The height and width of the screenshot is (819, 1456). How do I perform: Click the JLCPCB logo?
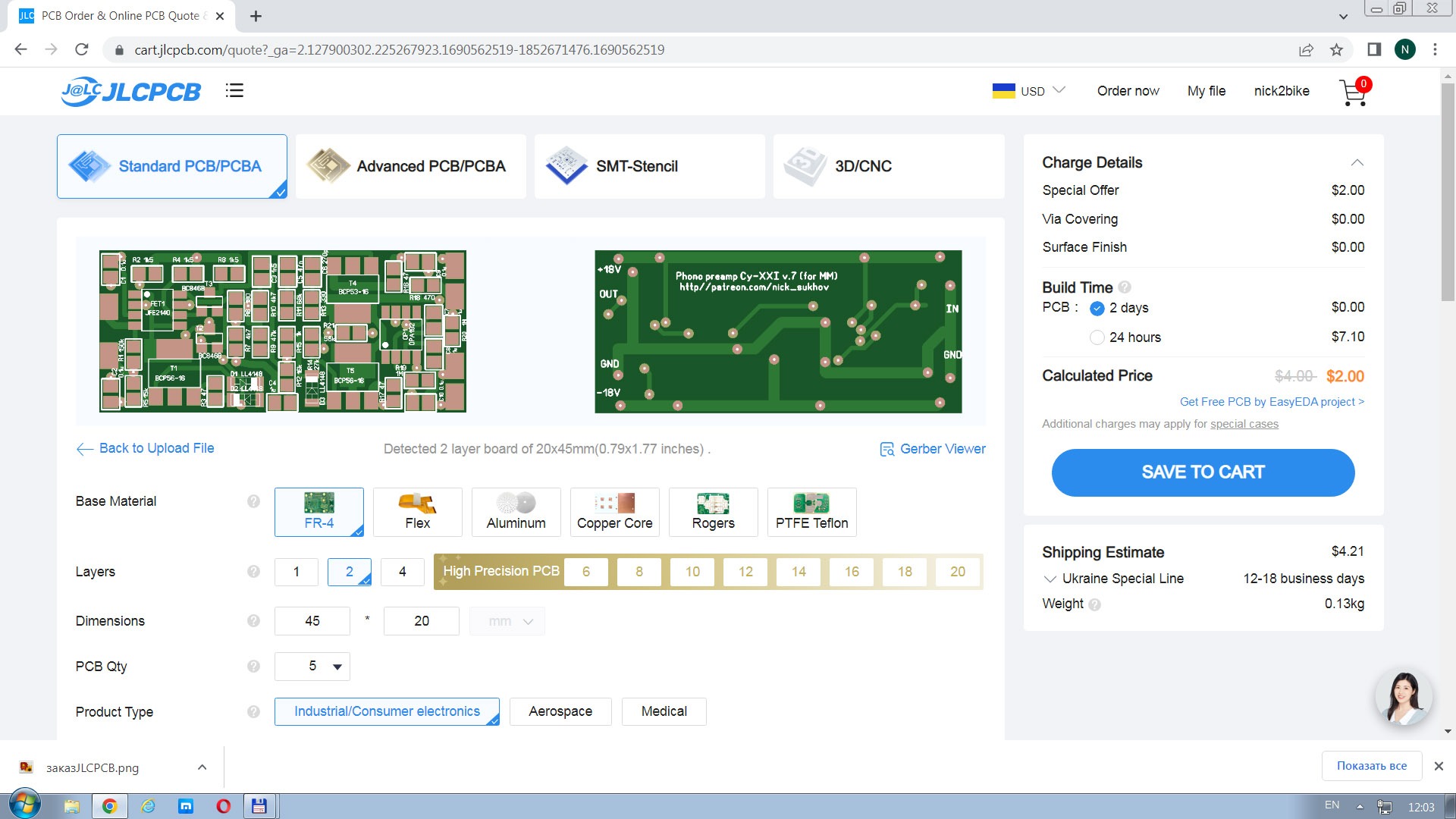[130, 91]
